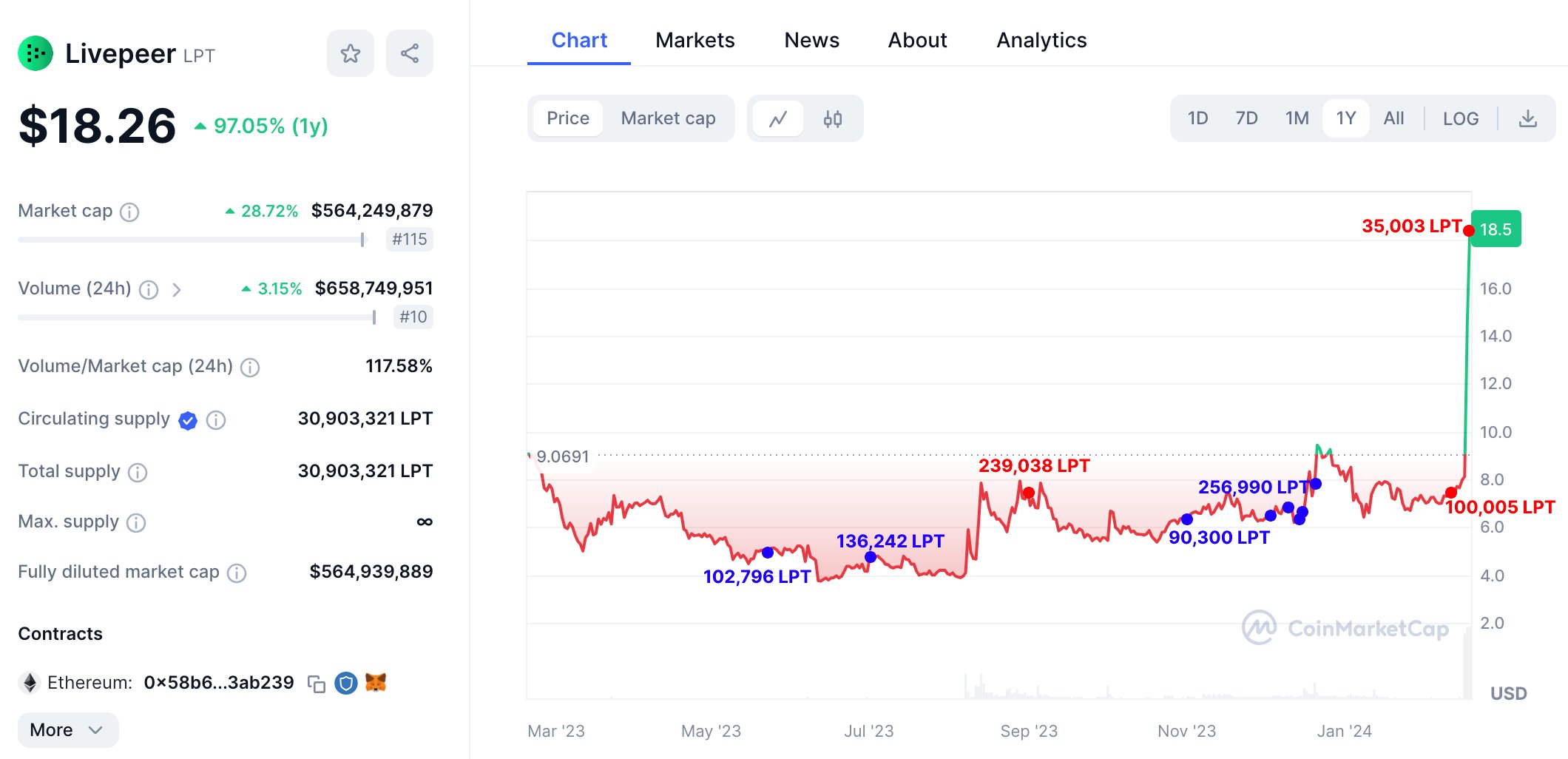Click the 90,300 LPT blue chart marker
This screenshot has height=759, width=1568.
[1187, 519]
